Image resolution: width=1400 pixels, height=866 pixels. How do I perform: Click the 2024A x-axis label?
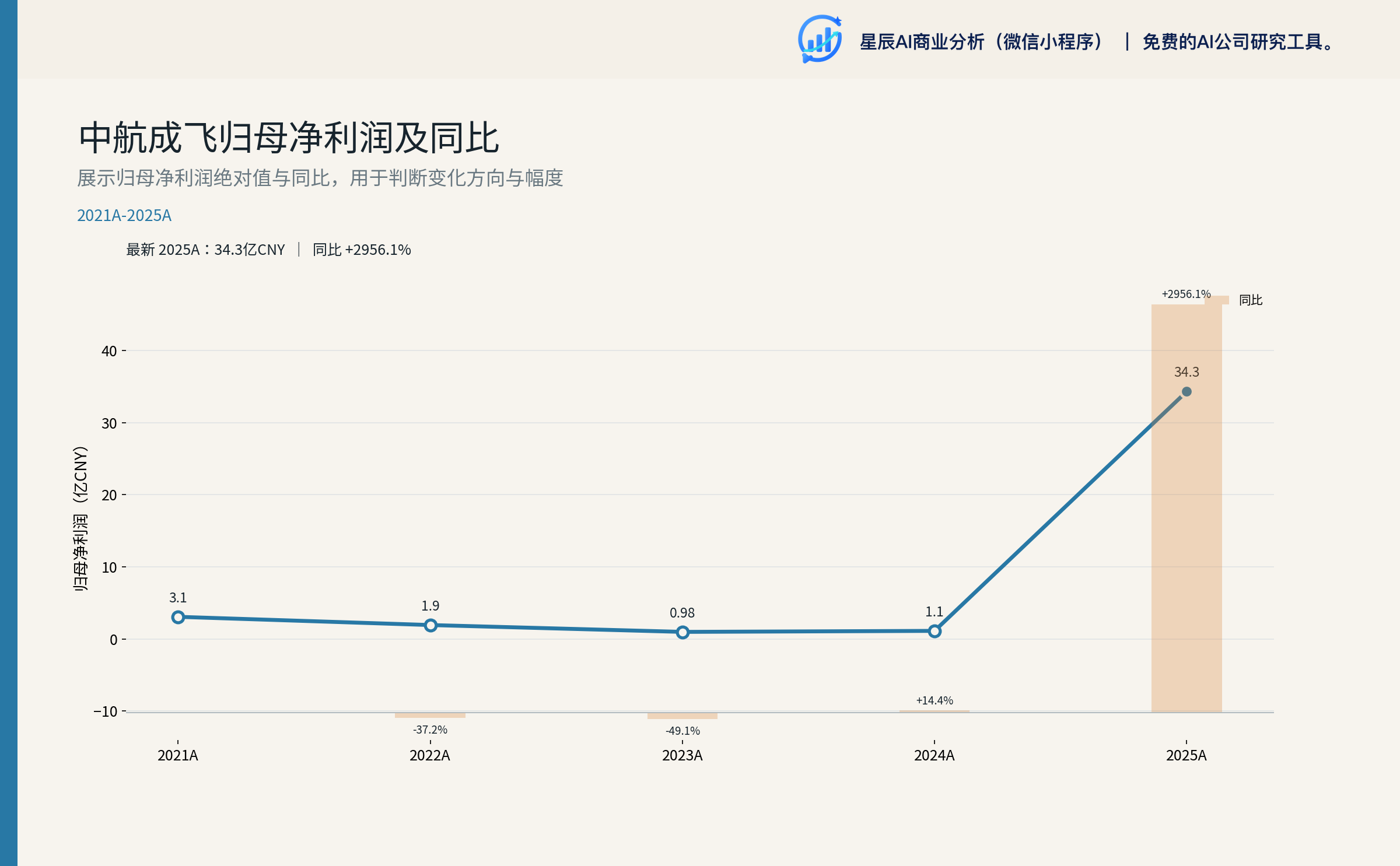click(935, 755)
